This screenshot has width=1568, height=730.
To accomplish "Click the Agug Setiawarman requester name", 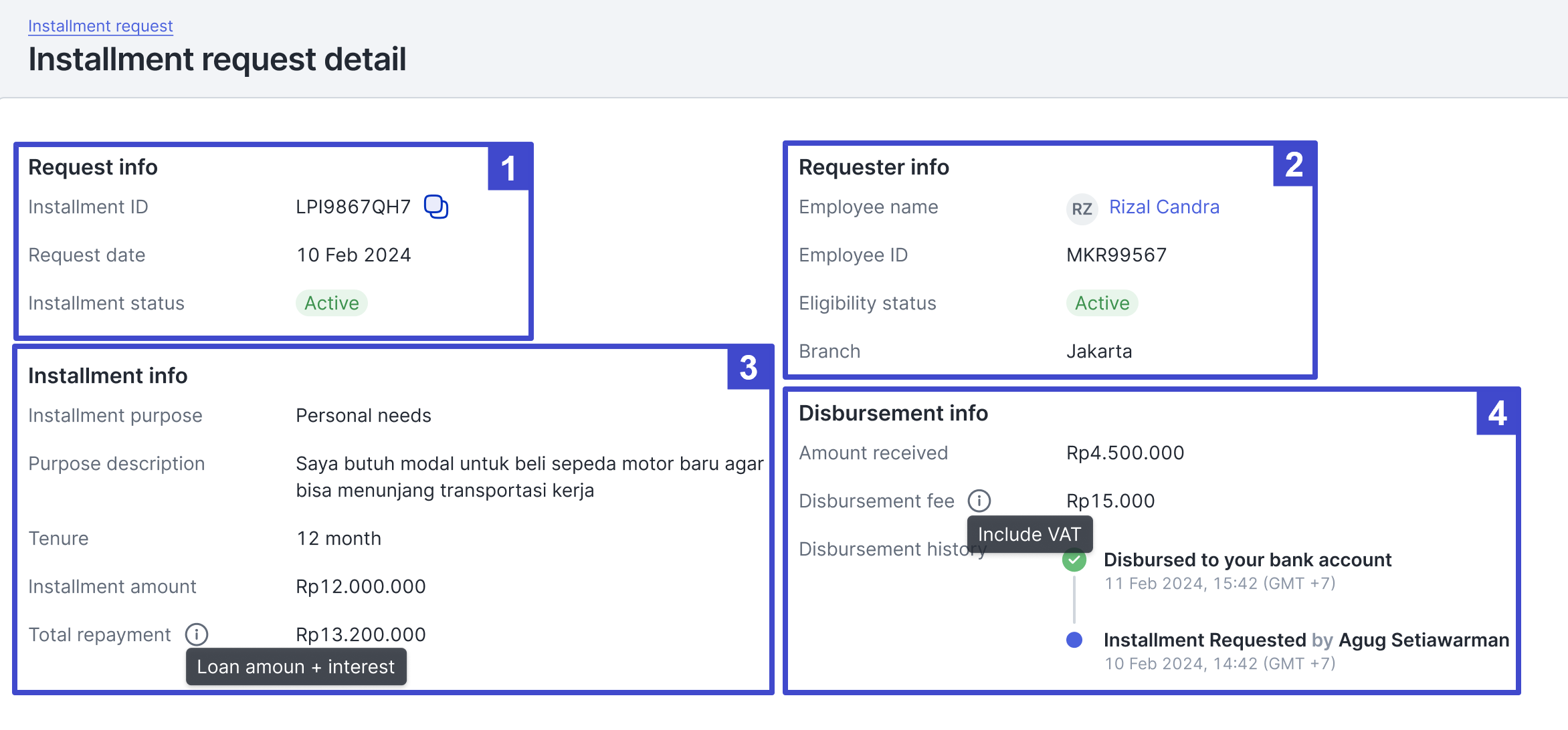I will (x=1424, y=640).
